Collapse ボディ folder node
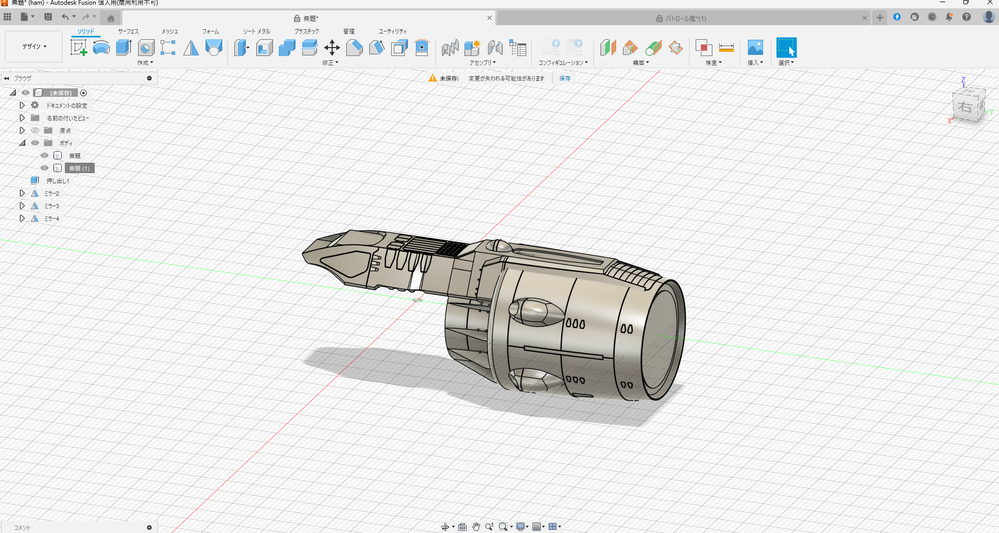Screen dimensions: 999x533 coord(22,143)
